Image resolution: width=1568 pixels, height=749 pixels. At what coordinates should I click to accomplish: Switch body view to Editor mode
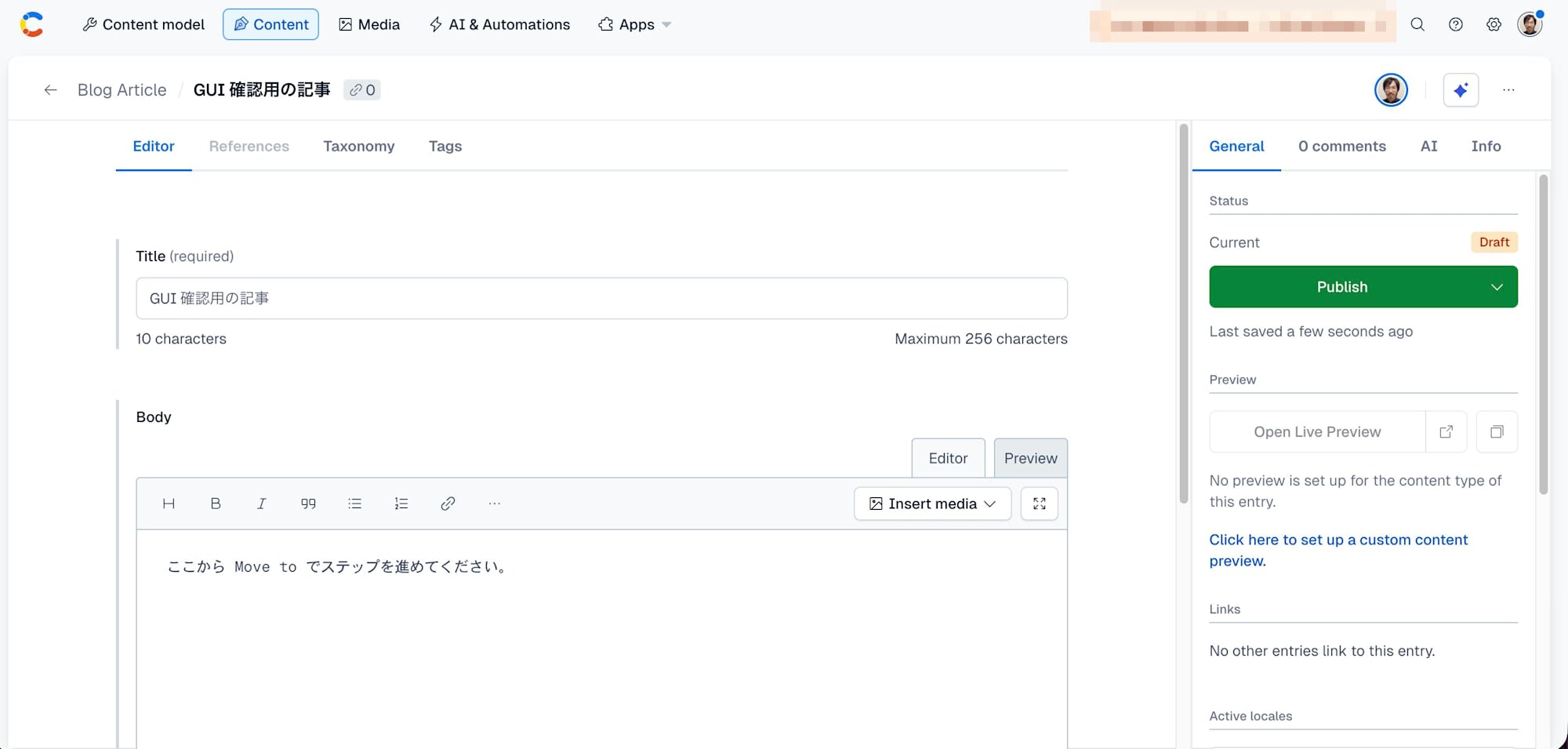[948, 458]
